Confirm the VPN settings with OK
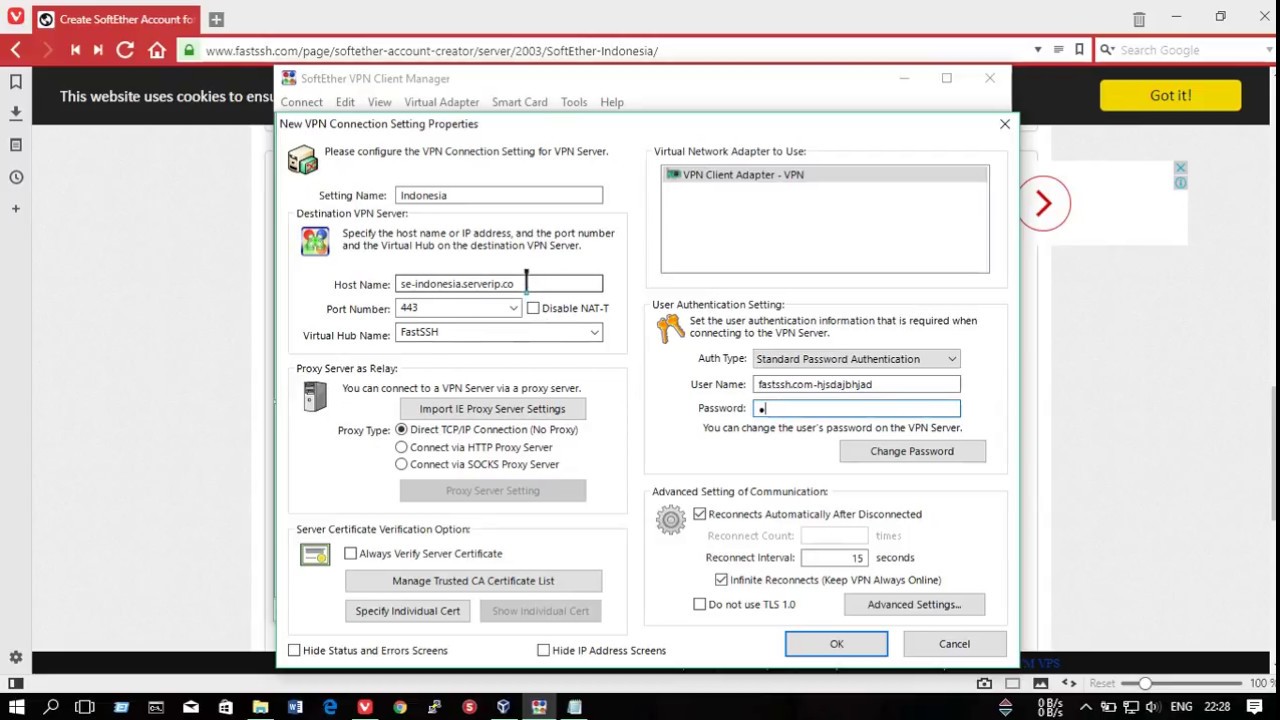 [x=836, y=644]
